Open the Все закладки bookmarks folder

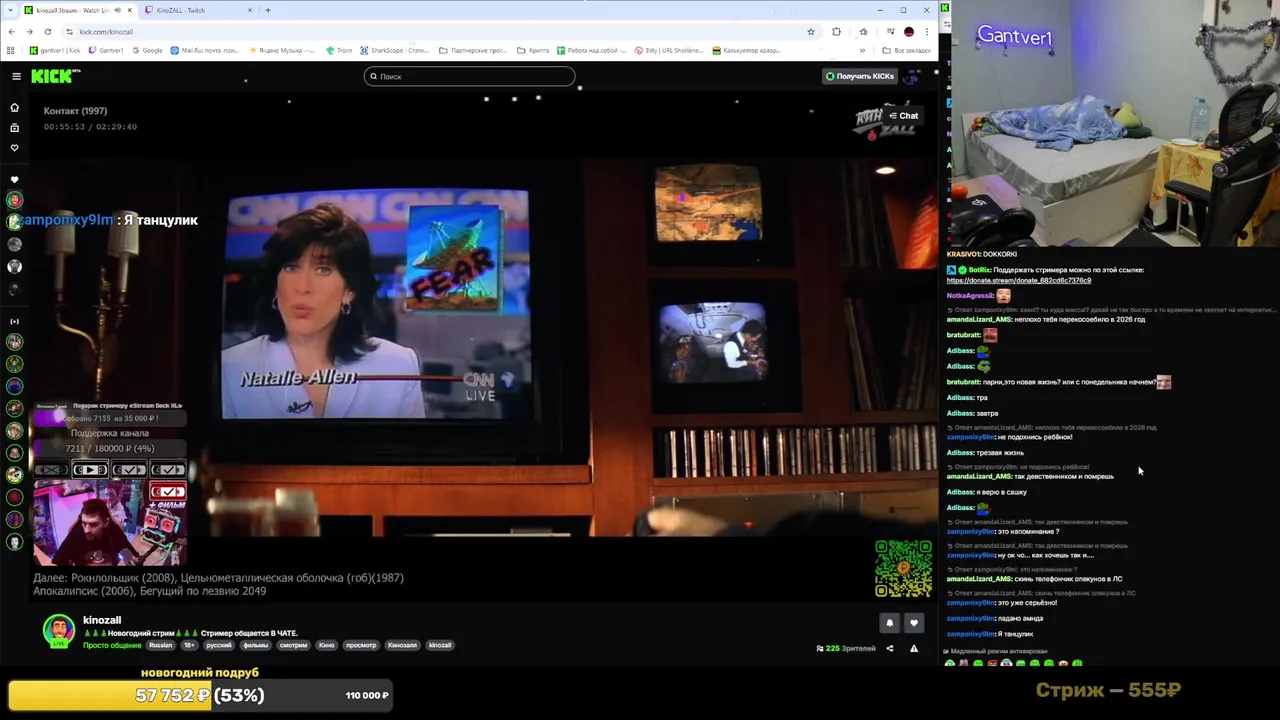pos(908,50)
